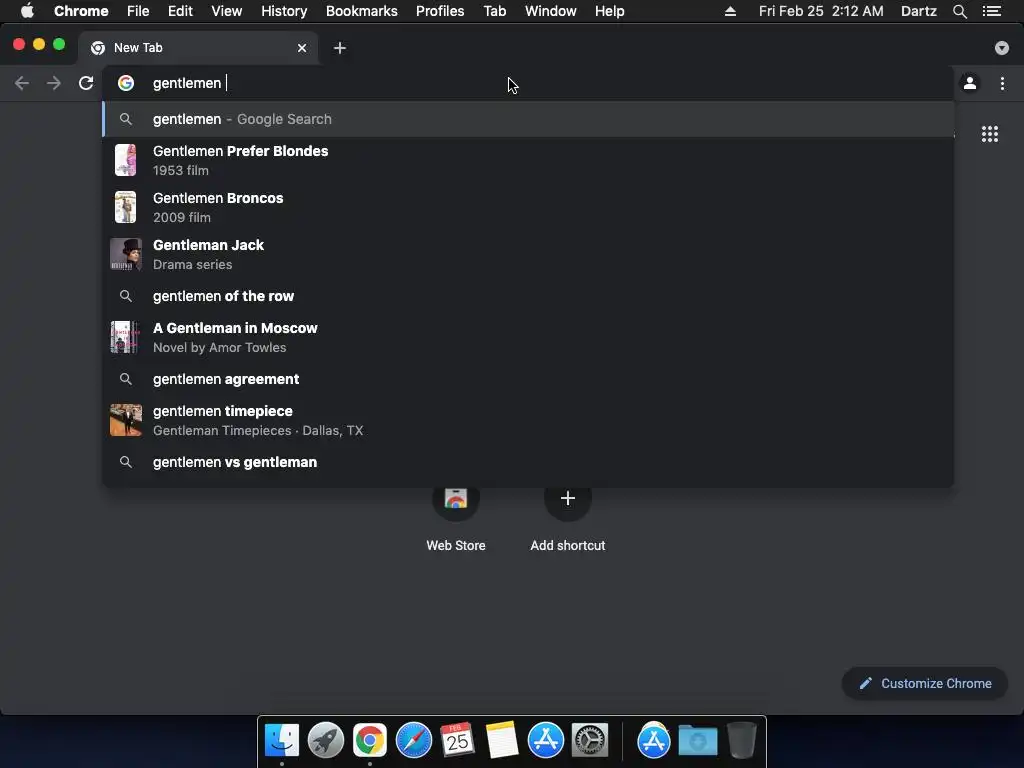Click search icon beside 'gentlemen agreement'
This screenshot has width=1024, height=768.
pyautogui.click(x=125, y=379)
